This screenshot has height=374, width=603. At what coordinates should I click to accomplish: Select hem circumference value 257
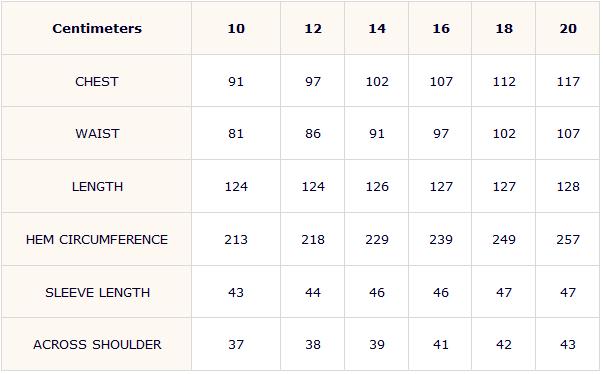click(568, 239)
